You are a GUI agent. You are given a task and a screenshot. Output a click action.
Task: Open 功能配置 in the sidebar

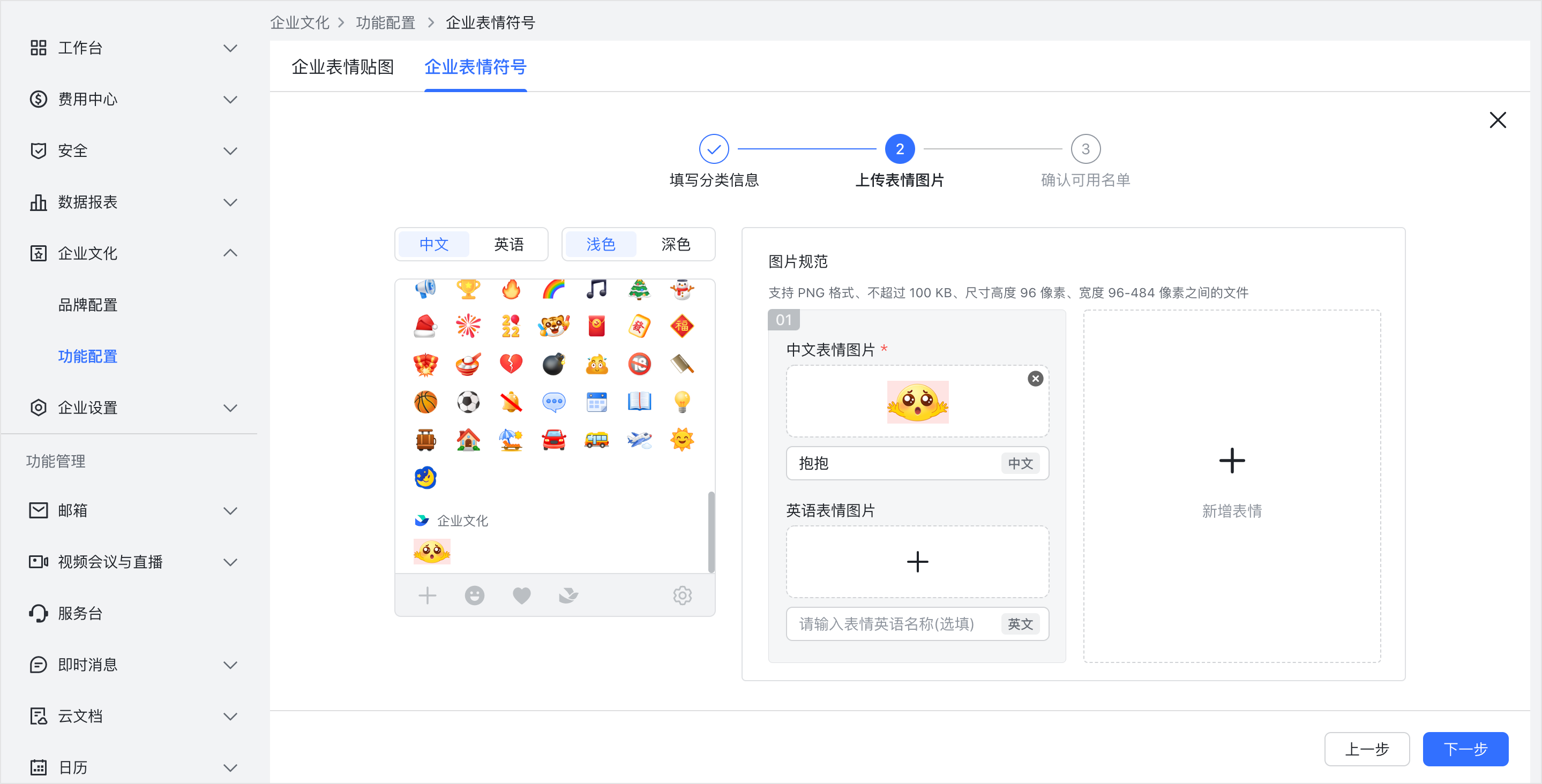click(87, 356)
